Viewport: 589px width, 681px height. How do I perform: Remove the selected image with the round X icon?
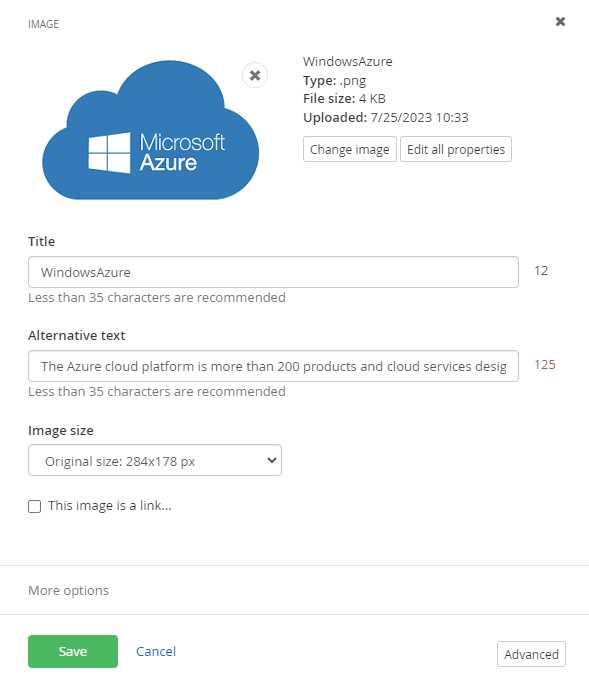pyautogui.click(x=255, y=75)
